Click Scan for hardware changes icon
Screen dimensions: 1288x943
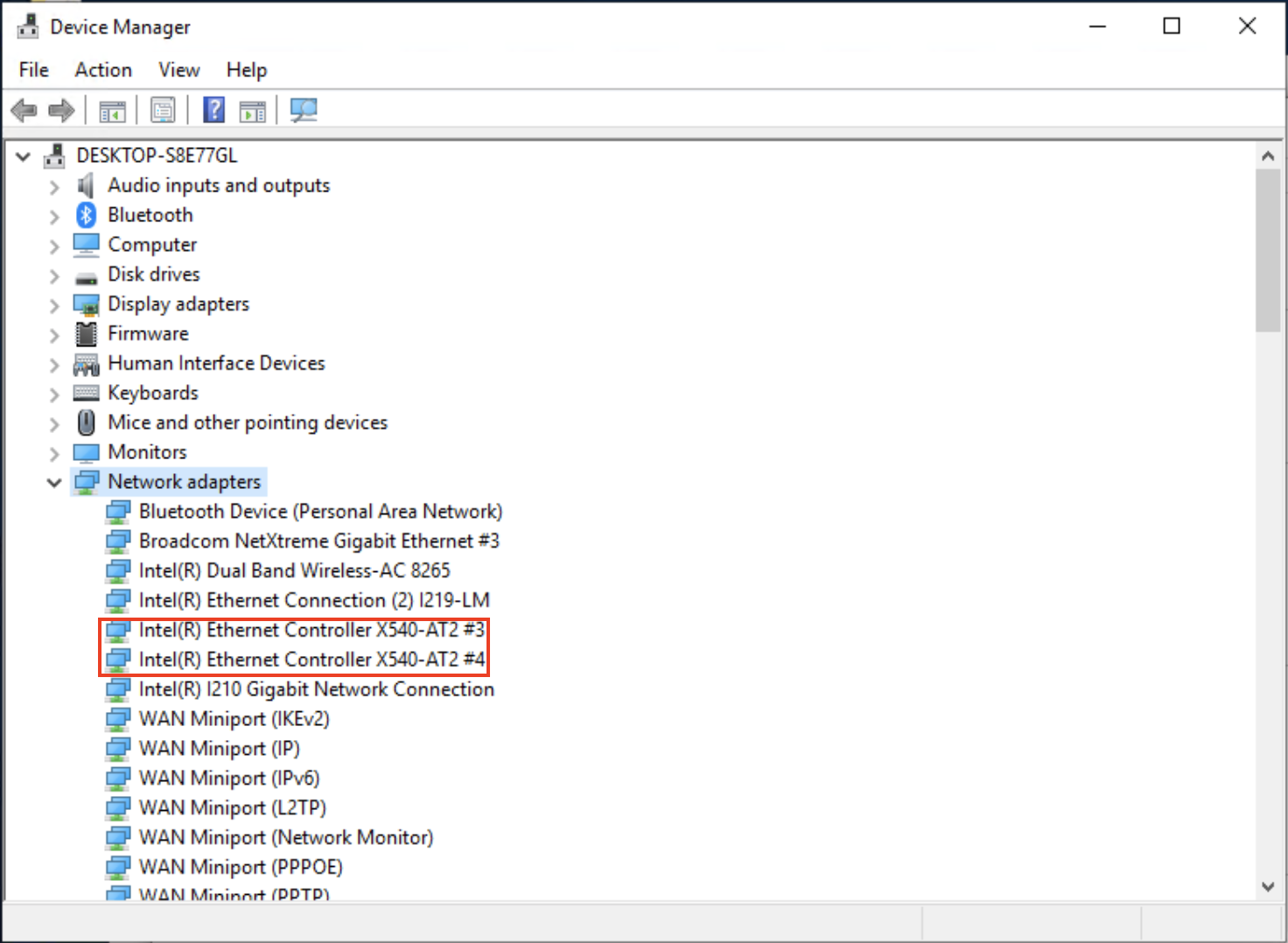click(x=304, y=110)
